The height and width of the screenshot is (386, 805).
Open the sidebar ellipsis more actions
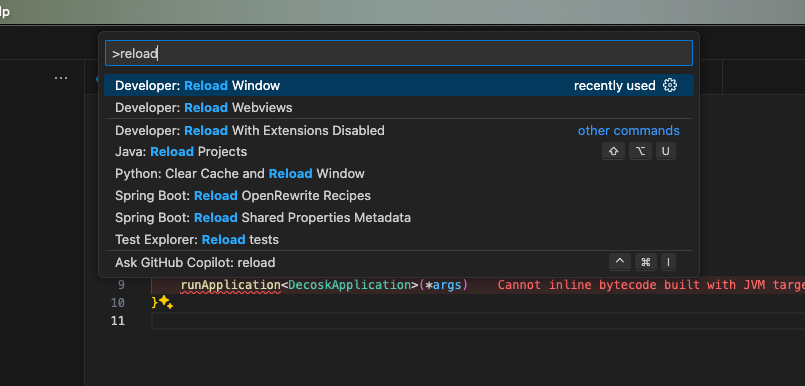[61, 78]
